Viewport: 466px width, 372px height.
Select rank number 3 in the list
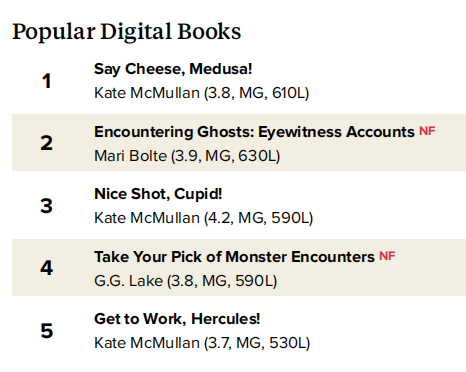point(47,206)
